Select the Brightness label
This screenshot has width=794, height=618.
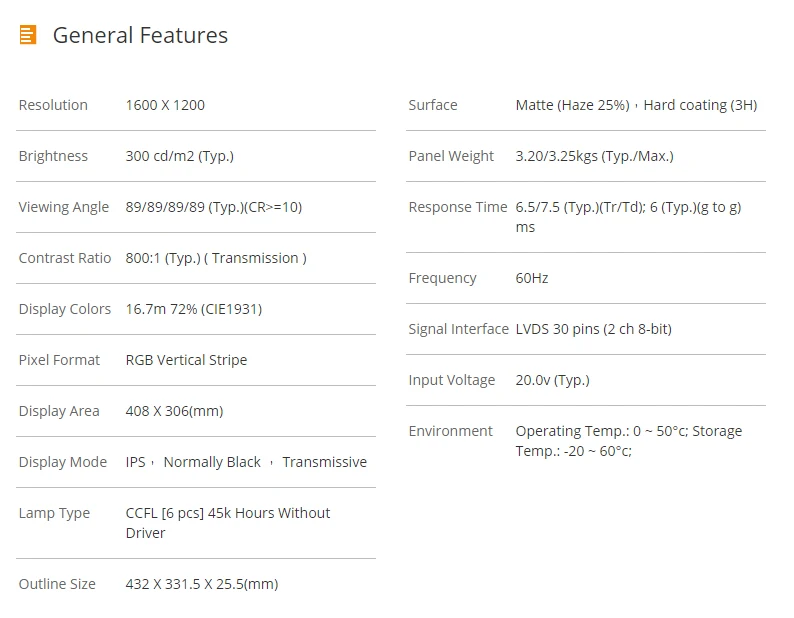(53, 156)
